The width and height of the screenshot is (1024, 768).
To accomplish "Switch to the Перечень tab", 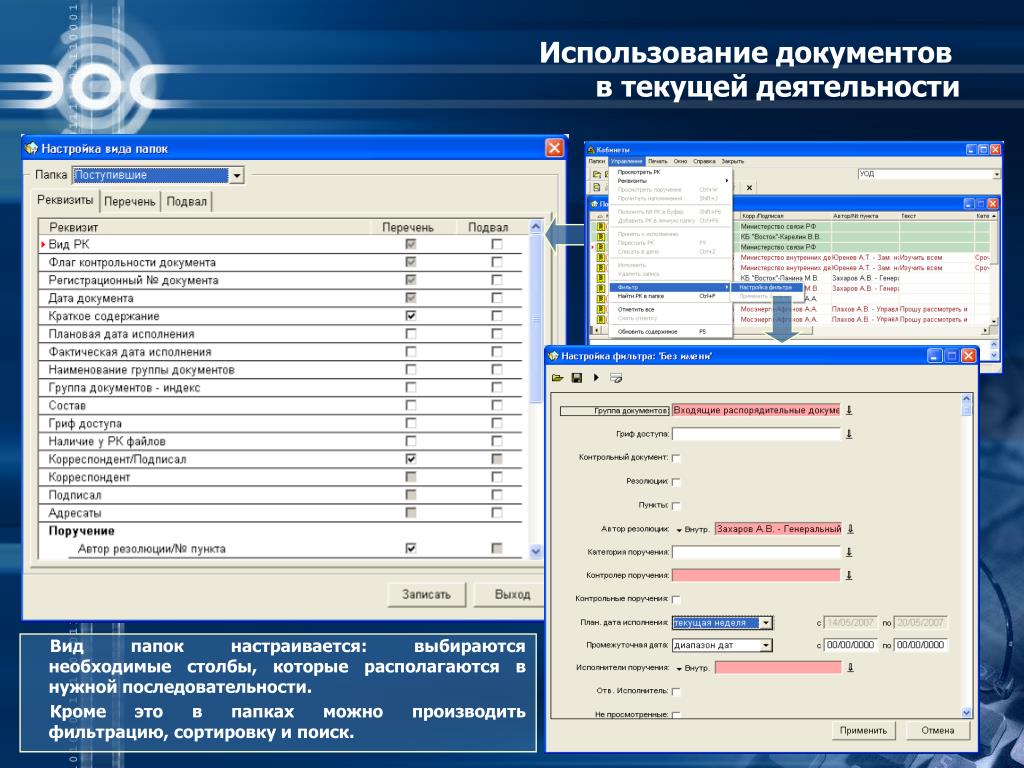I will point(130,202).
